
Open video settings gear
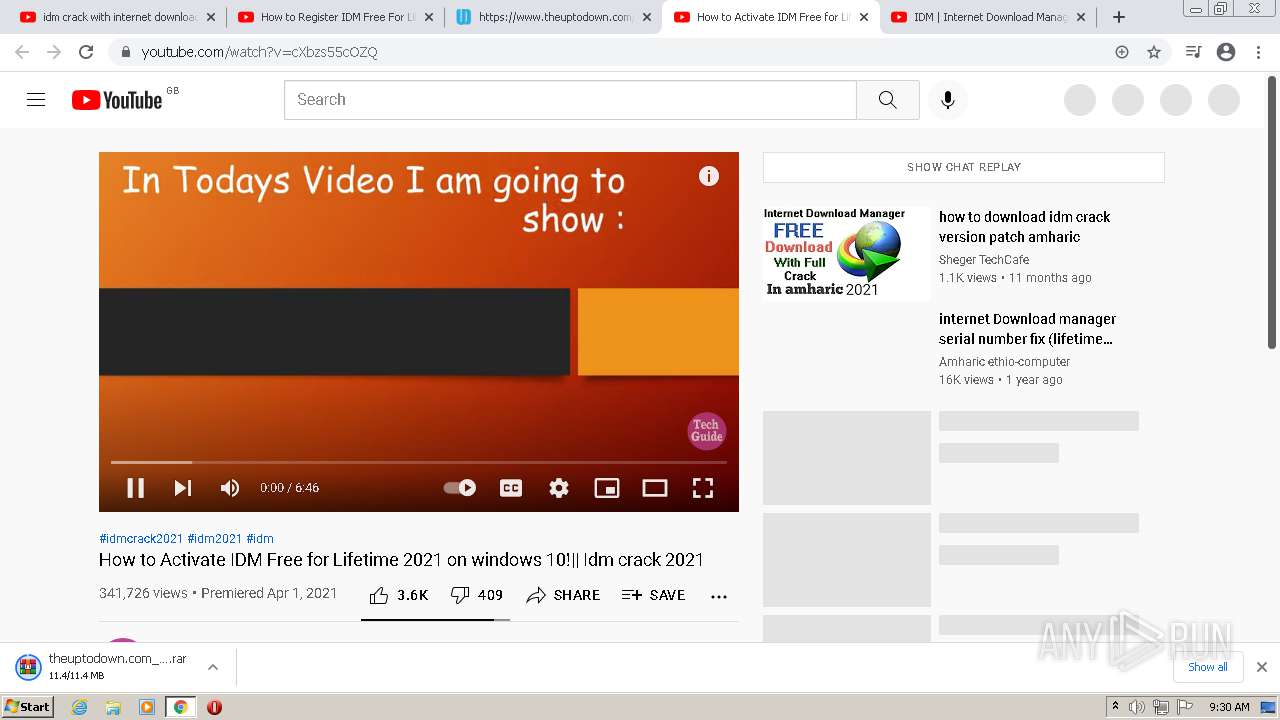(x=559, y=488)
